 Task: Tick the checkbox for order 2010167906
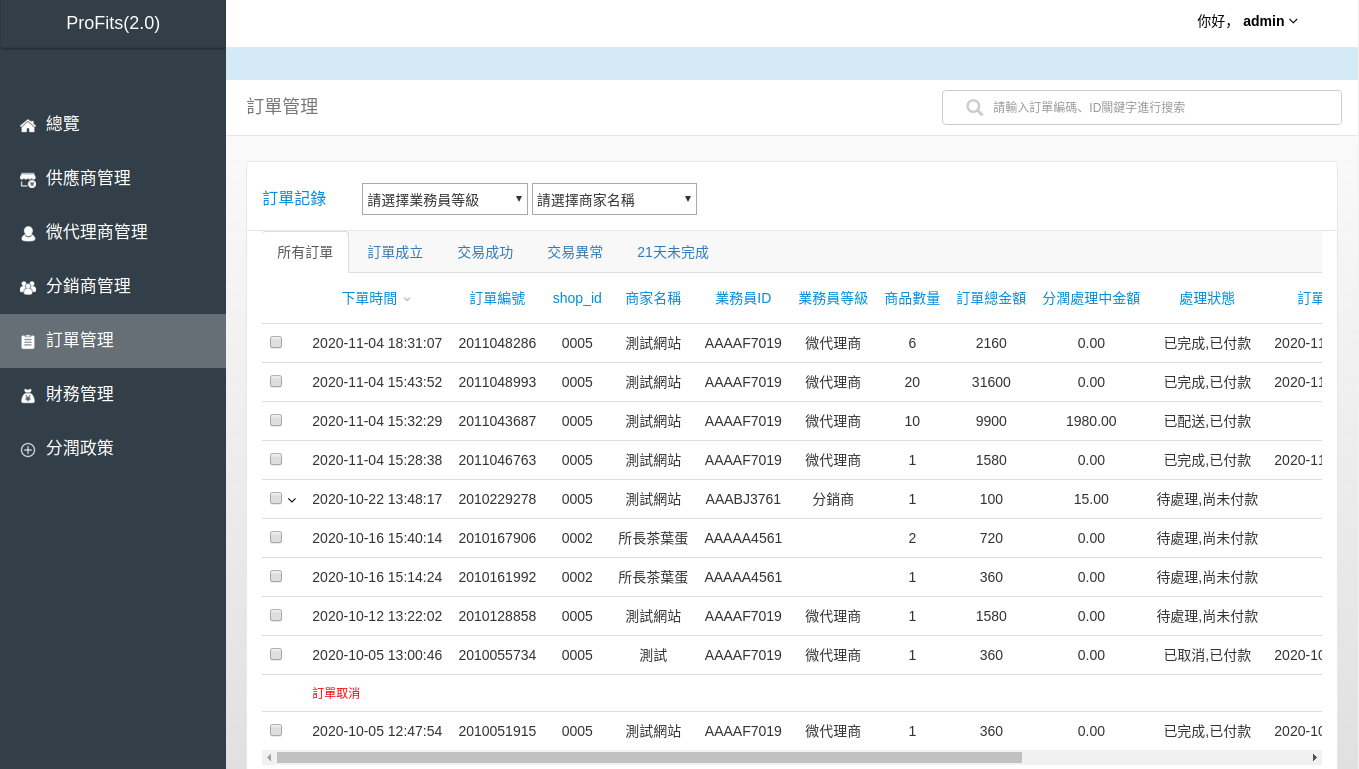[x=276, y=537]
